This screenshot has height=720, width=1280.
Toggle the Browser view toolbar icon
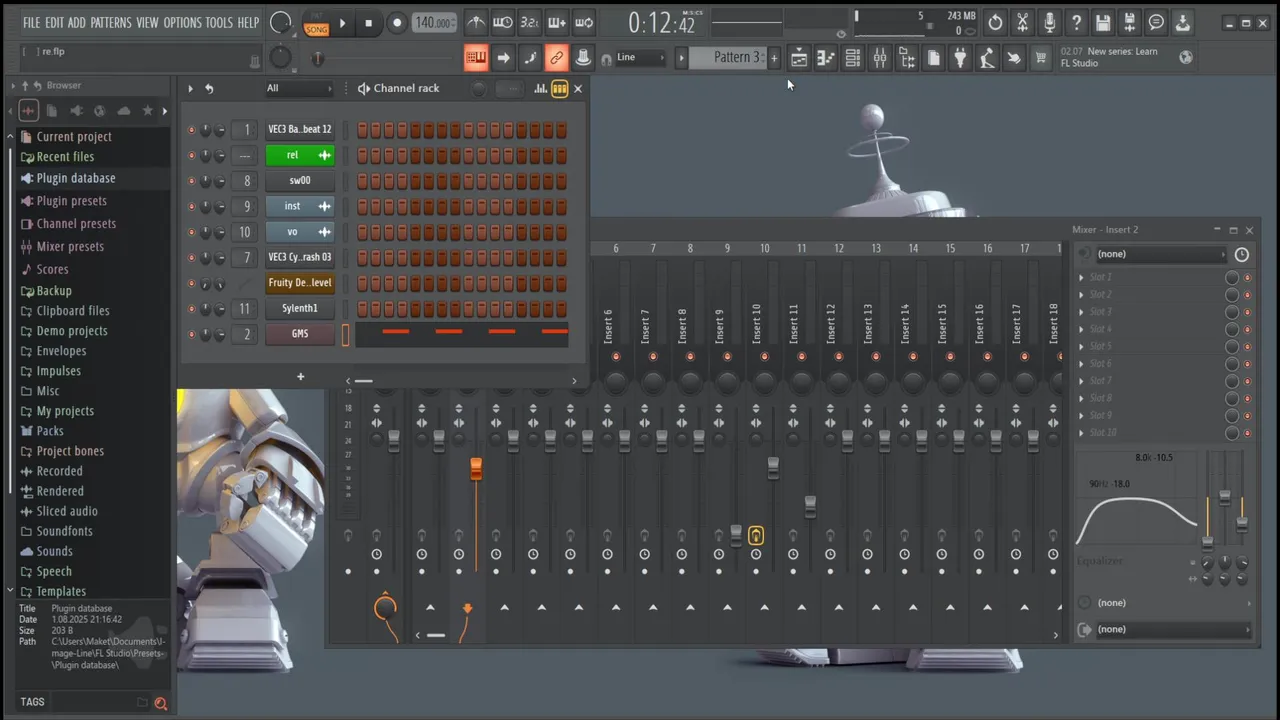coord(907,58)
